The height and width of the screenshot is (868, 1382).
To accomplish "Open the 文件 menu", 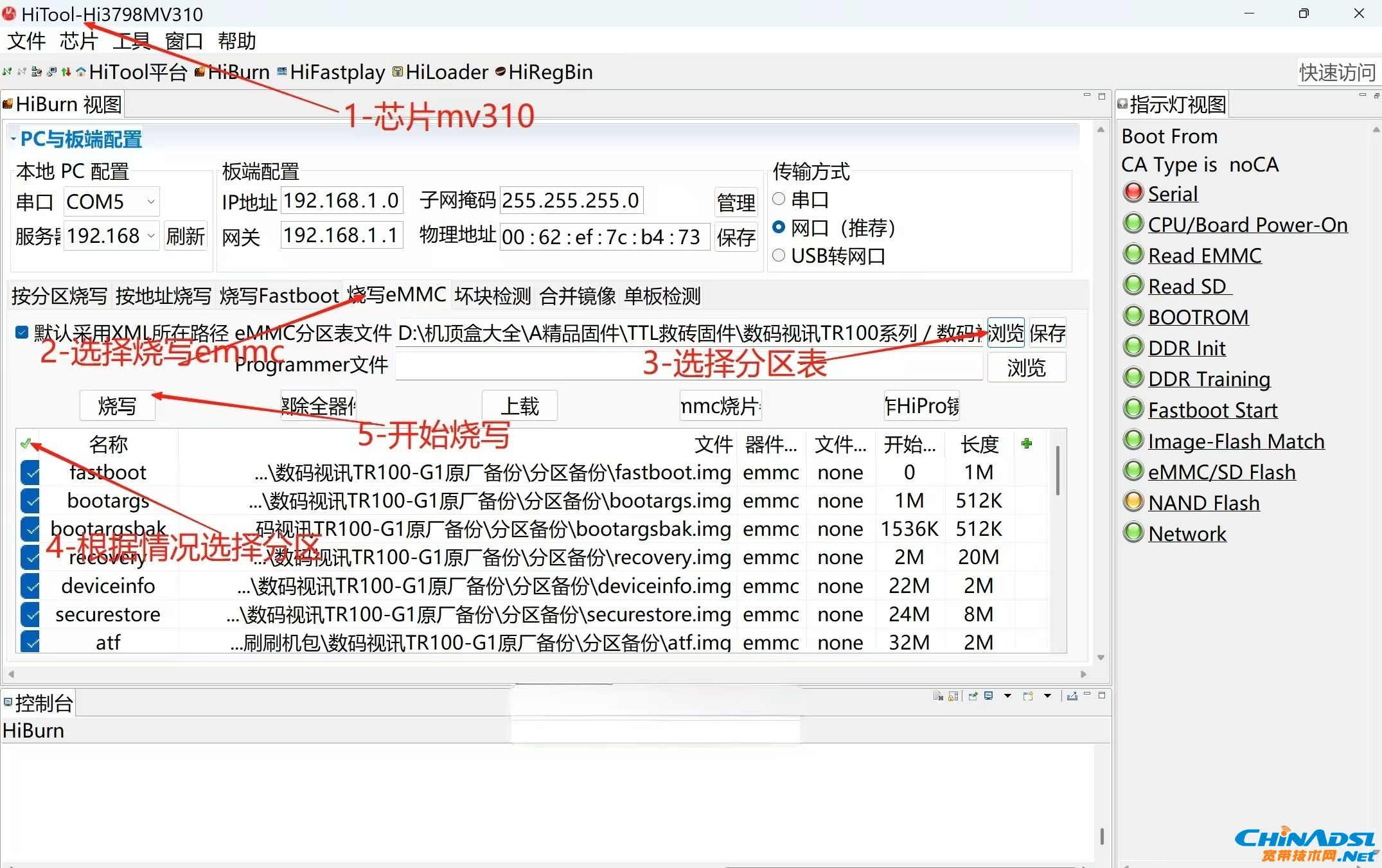I will pyautogui.click(x=26, y=41).
